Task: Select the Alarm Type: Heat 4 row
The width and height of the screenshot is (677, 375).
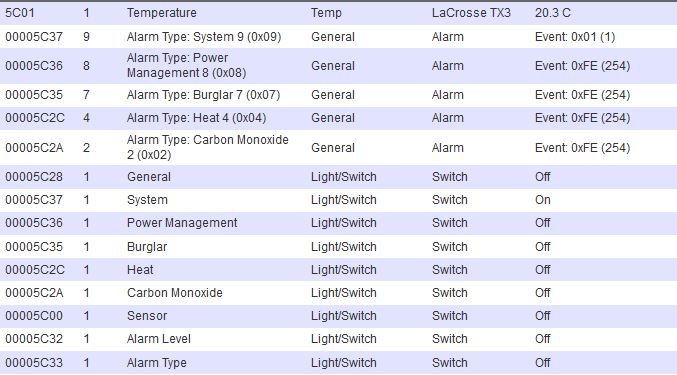Action: 338,118
